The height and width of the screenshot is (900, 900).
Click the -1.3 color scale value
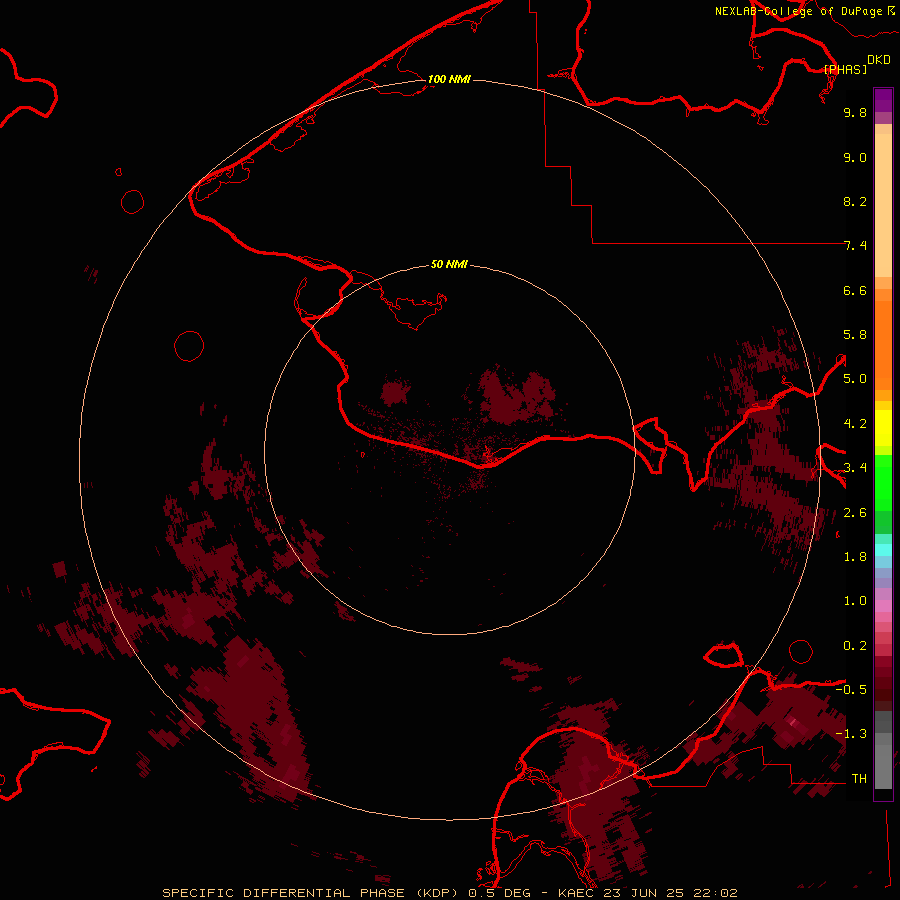pos(851,734)
